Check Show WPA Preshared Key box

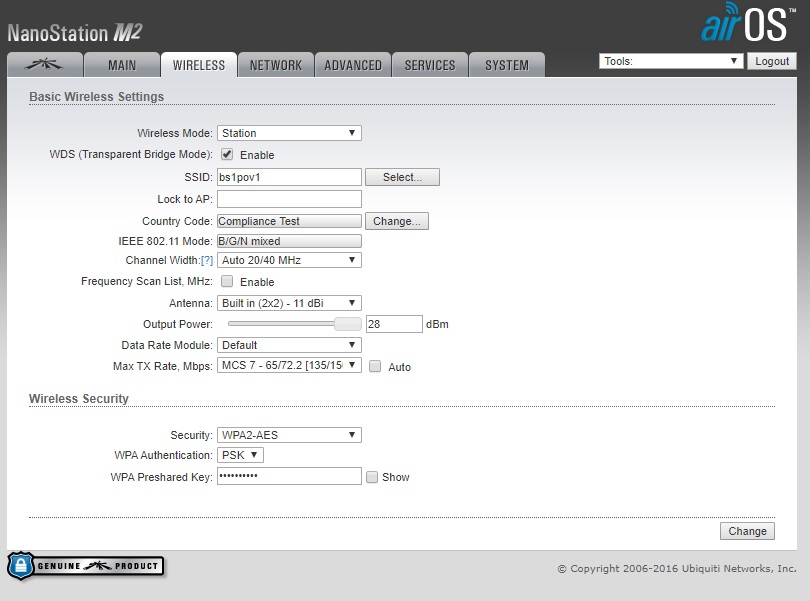372,477
